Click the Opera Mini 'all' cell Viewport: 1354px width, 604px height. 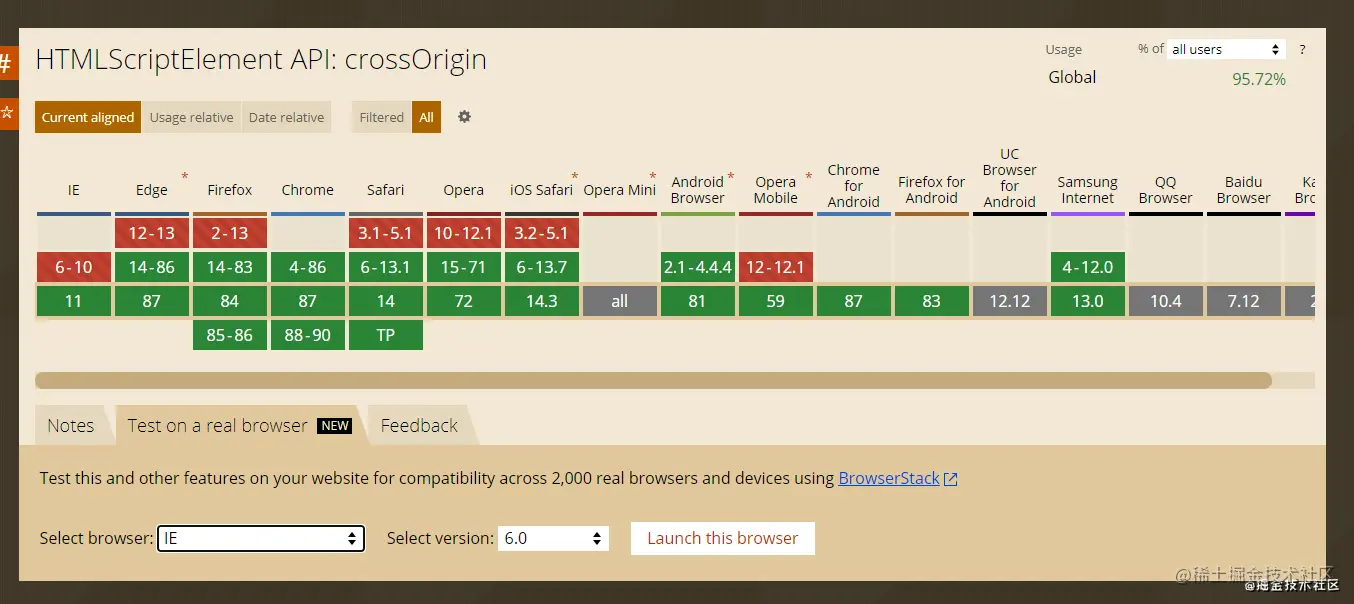(620, 301)
